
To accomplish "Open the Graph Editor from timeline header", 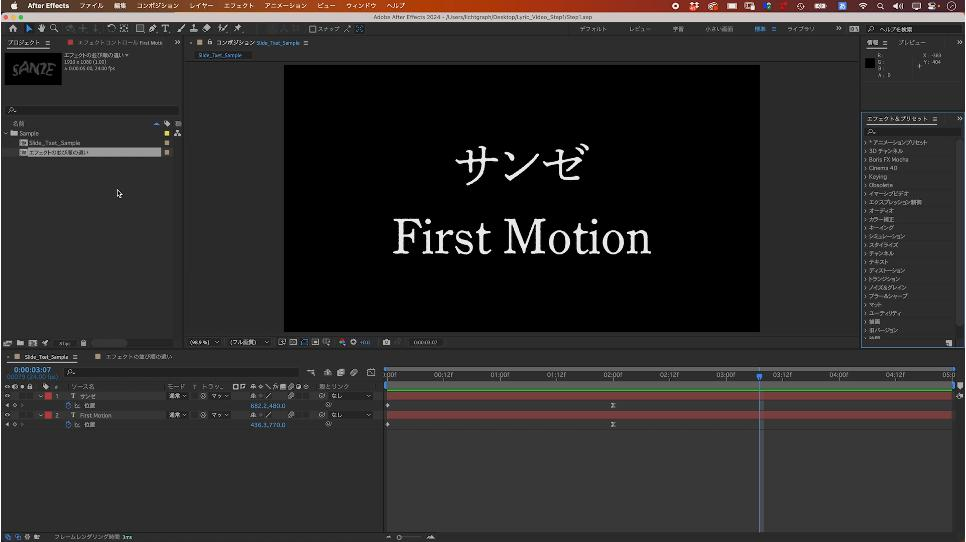I will (x=370, y=372).
